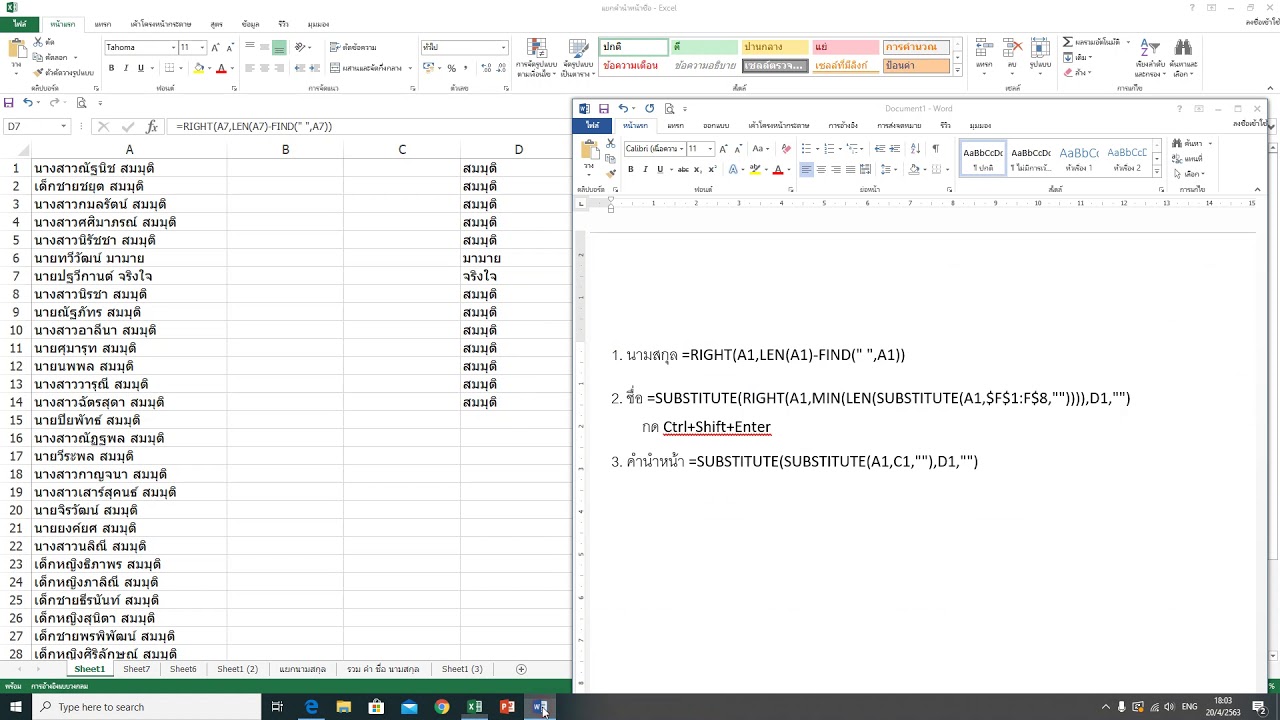Image resolution: width=1280 pixels, height=720 pixels.
Task: Open the Excel Formulas tab
Action: (x=217, y=24)
